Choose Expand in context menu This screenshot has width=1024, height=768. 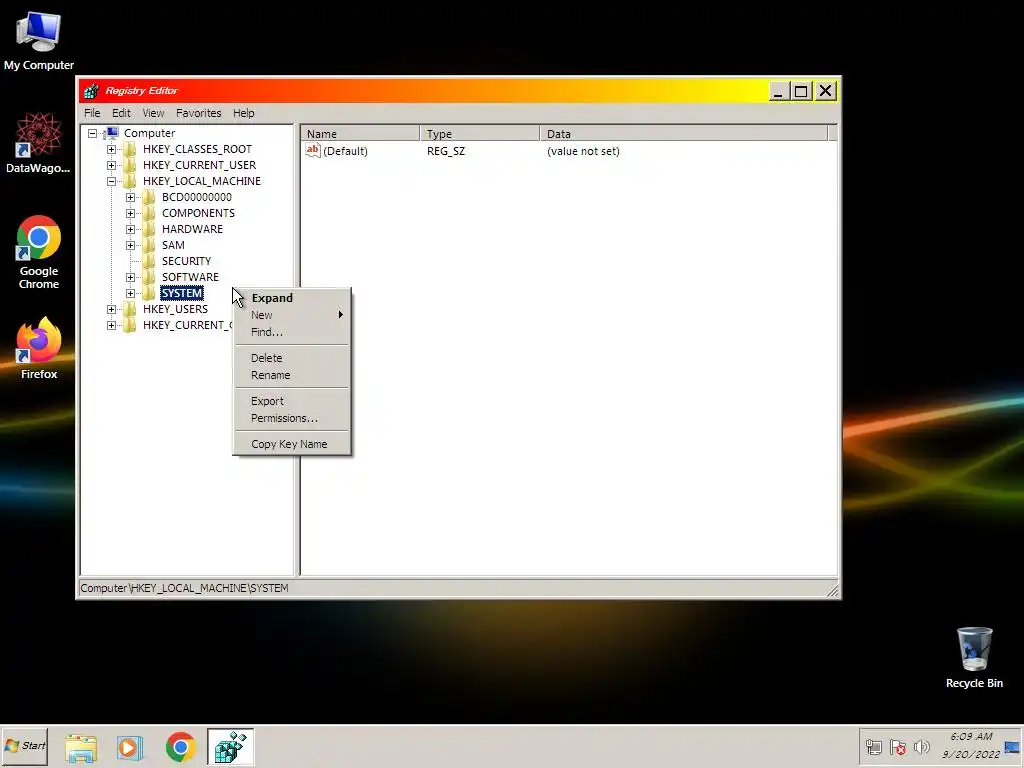(292, 298)
